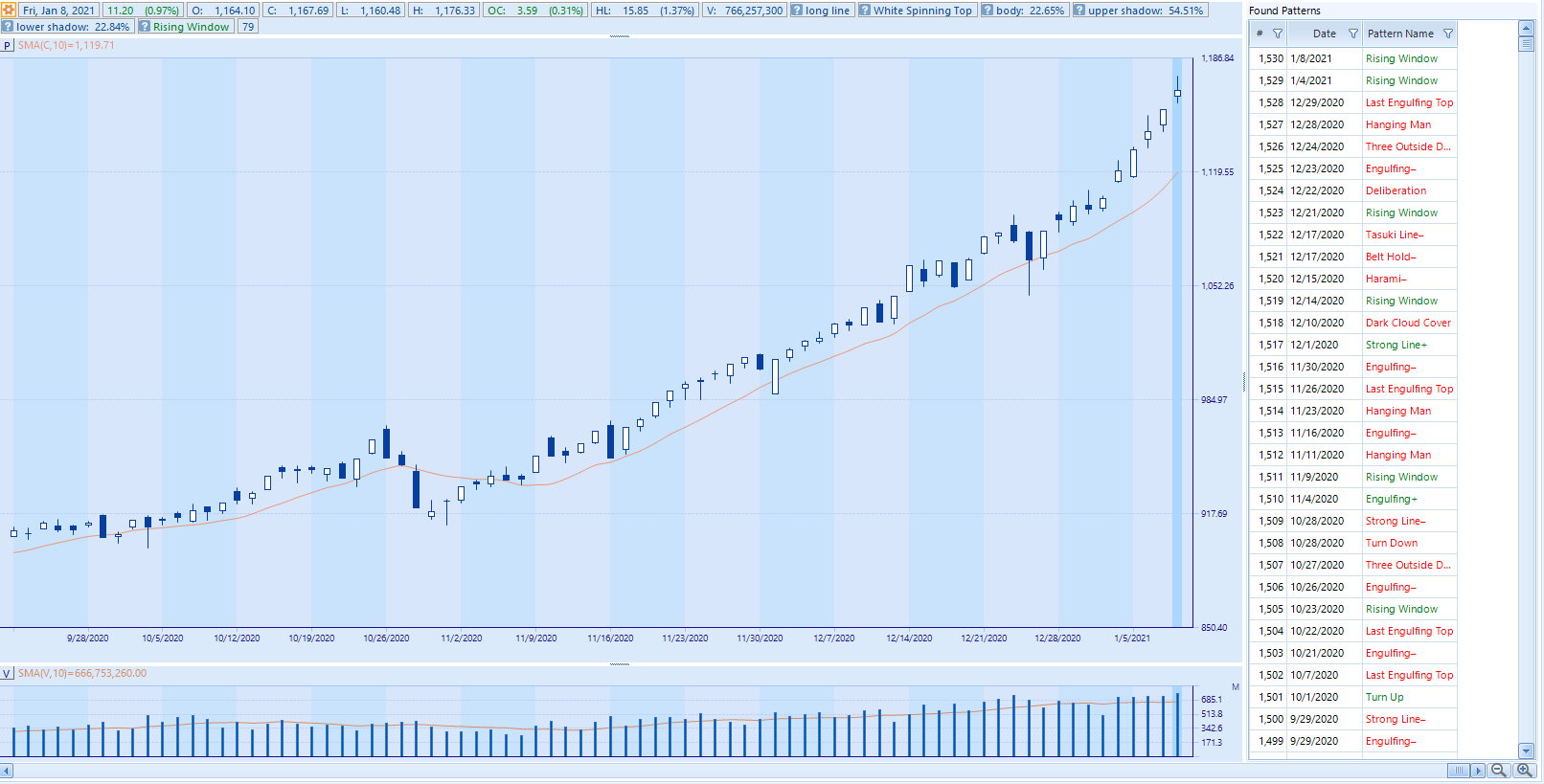Click help icon for lower shadow
The image size is (1544, 784).
8,27
